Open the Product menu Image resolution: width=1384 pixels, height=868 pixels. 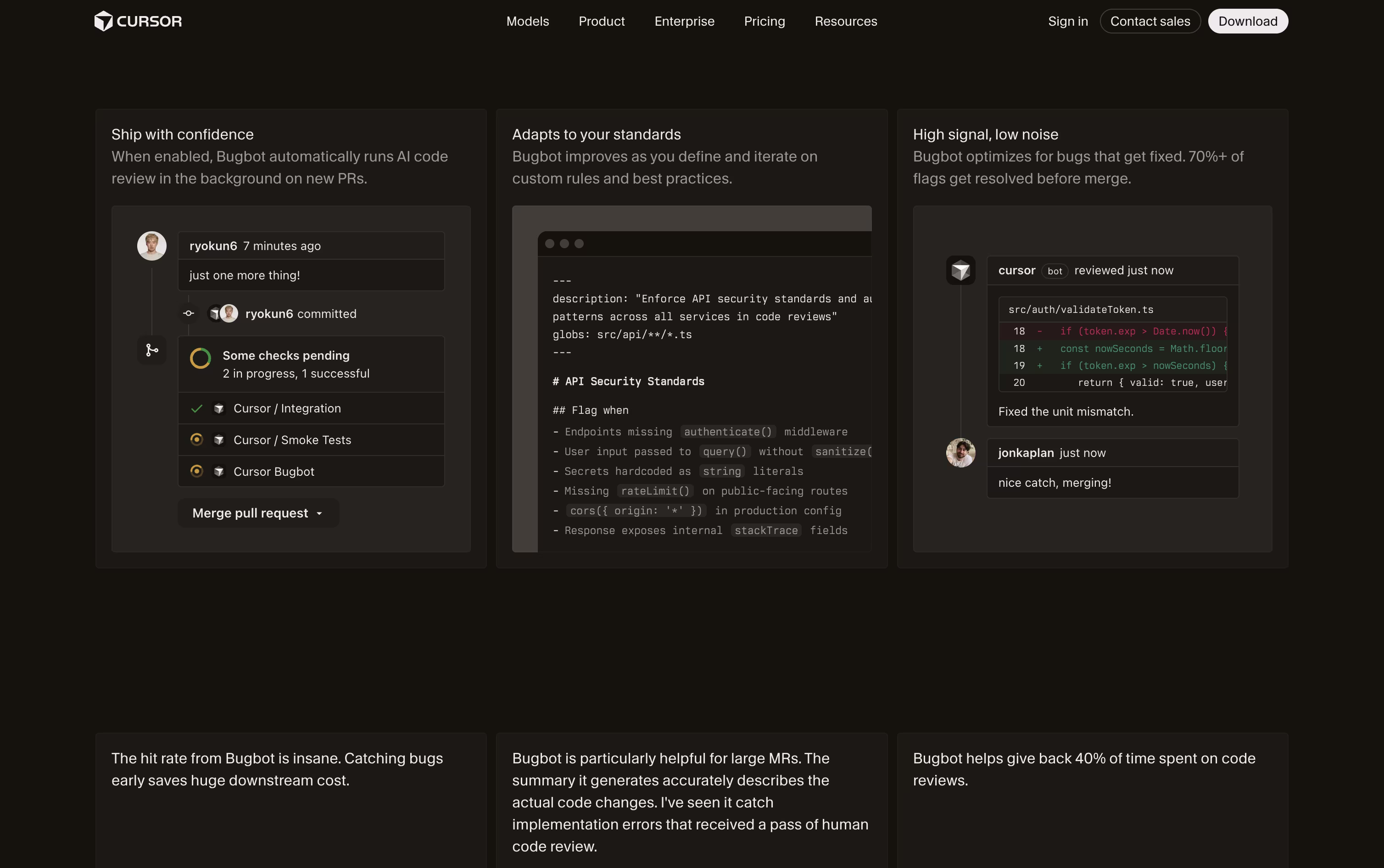(x=602, y=21)
